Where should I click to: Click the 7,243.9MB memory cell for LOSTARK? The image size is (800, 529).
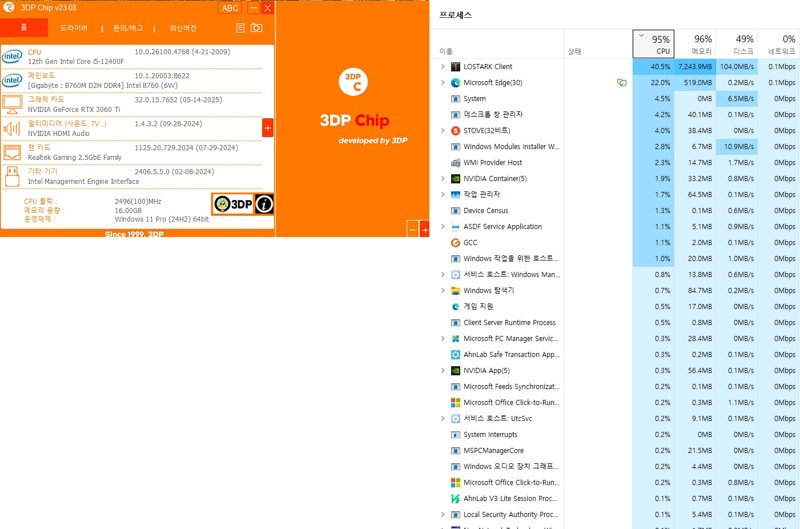[695, 66]
